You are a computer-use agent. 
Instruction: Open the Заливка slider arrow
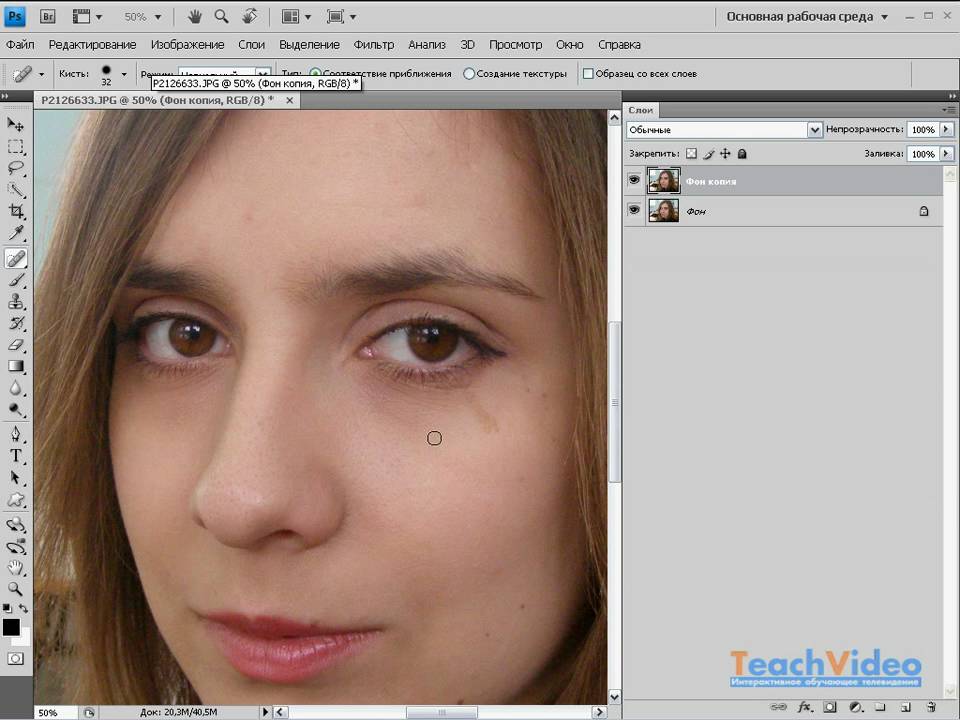click(x=947, y=154)
